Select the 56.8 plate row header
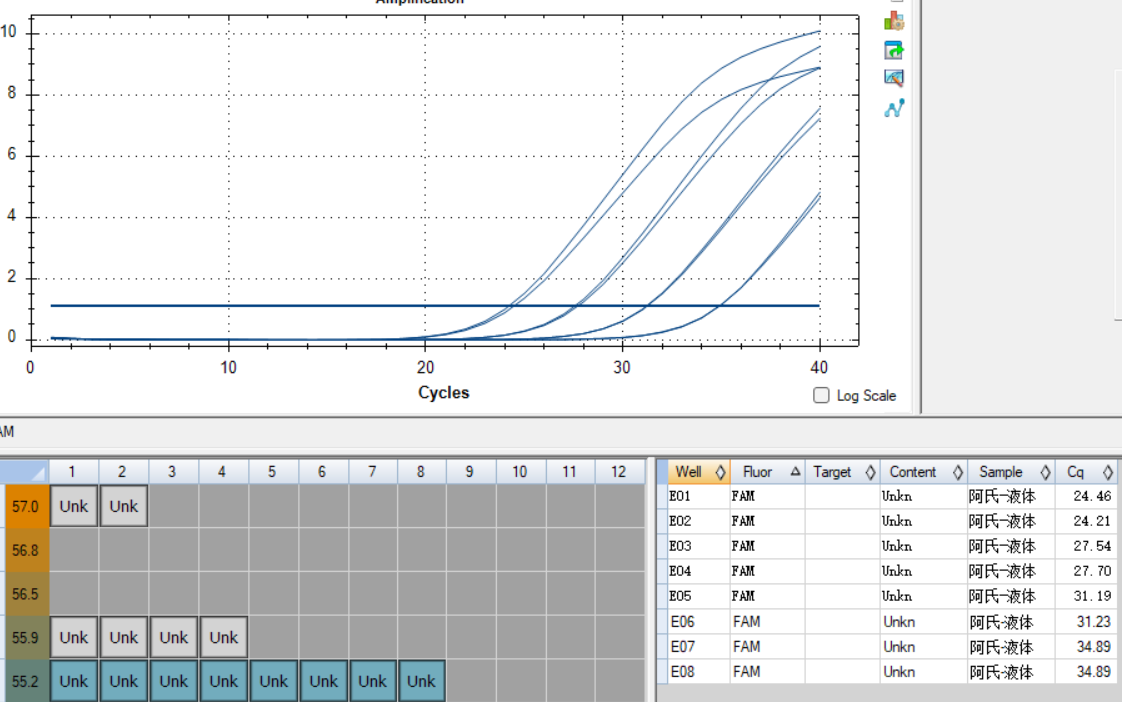Viewport: 1122px width, 702px height. (x=27, y=550)
